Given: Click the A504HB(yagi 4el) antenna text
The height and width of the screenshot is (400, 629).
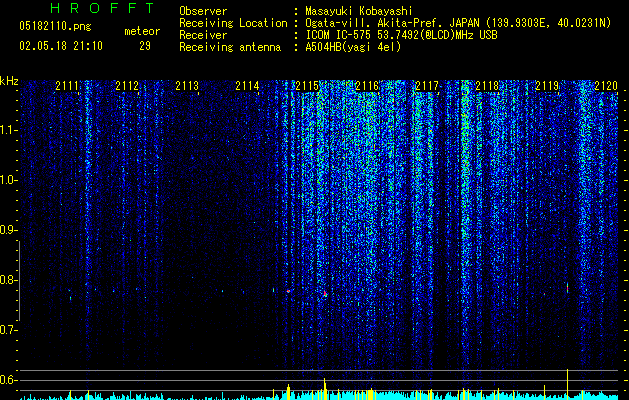Looking at the screenshot, I should click(x=353, y=47).
